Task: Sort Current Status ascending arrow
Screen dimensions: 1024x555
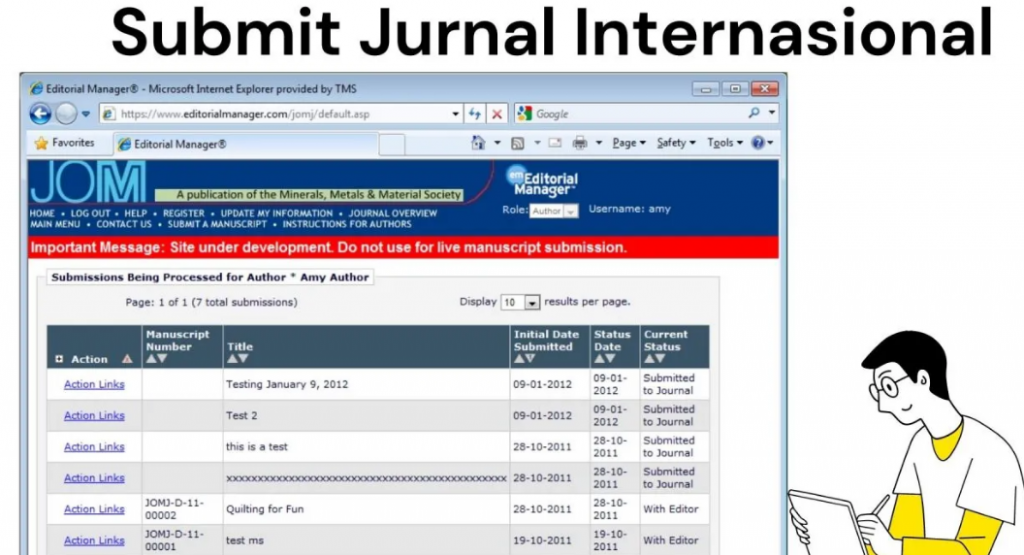Action: click(648, 358)
